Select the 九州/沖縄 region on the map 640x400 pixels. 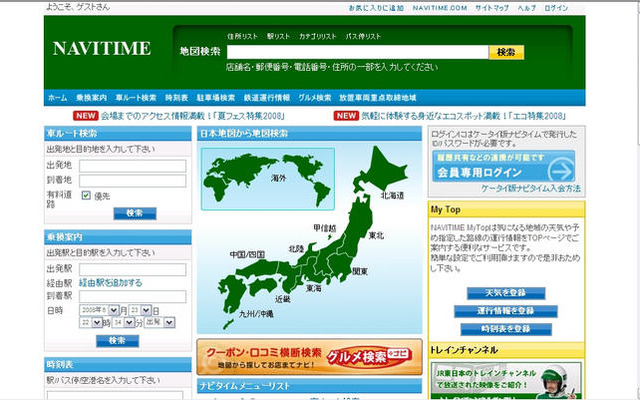pos(256,314)
